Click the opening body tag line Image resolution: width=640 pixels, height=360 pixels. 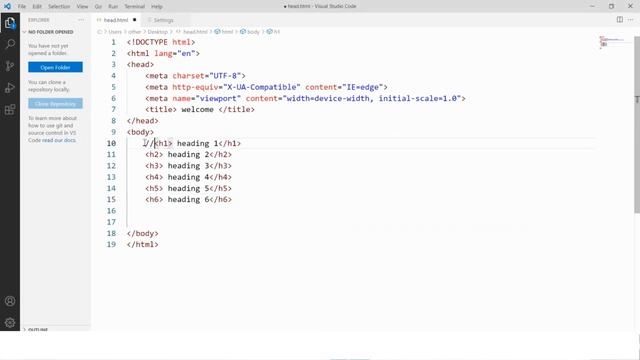pos(140,132)
